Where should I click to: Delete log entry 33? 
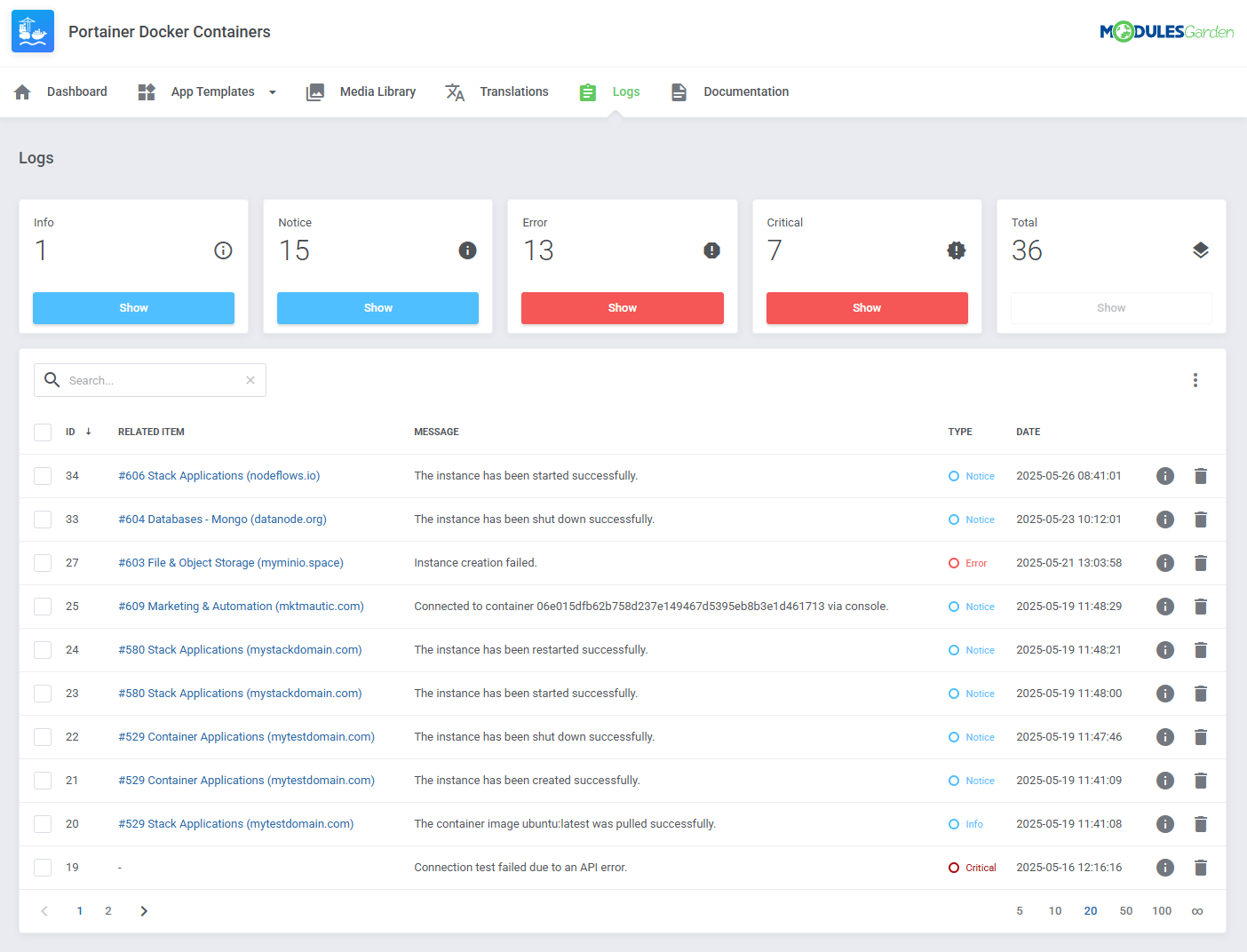point(1201,520)
